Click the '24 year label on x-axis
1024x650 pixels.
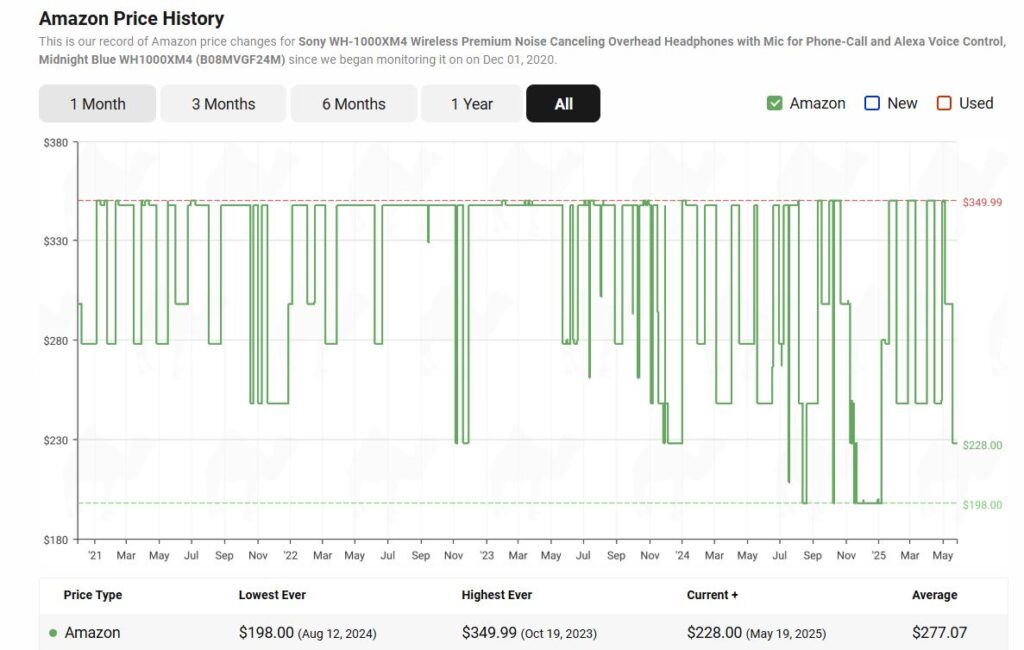[682, 555]
